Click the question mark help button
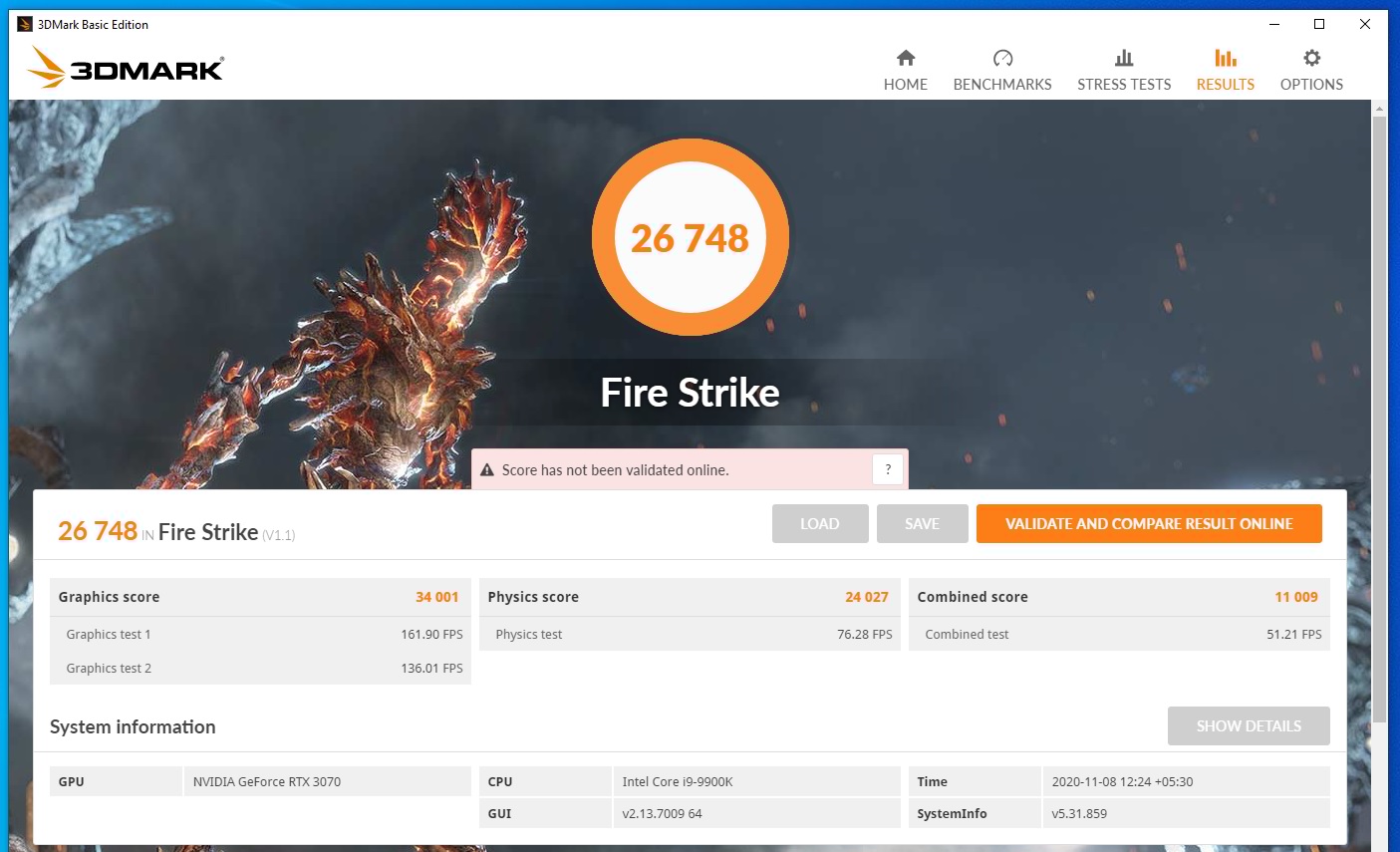Screen dimensions: 1400x852 pos(887,469)
